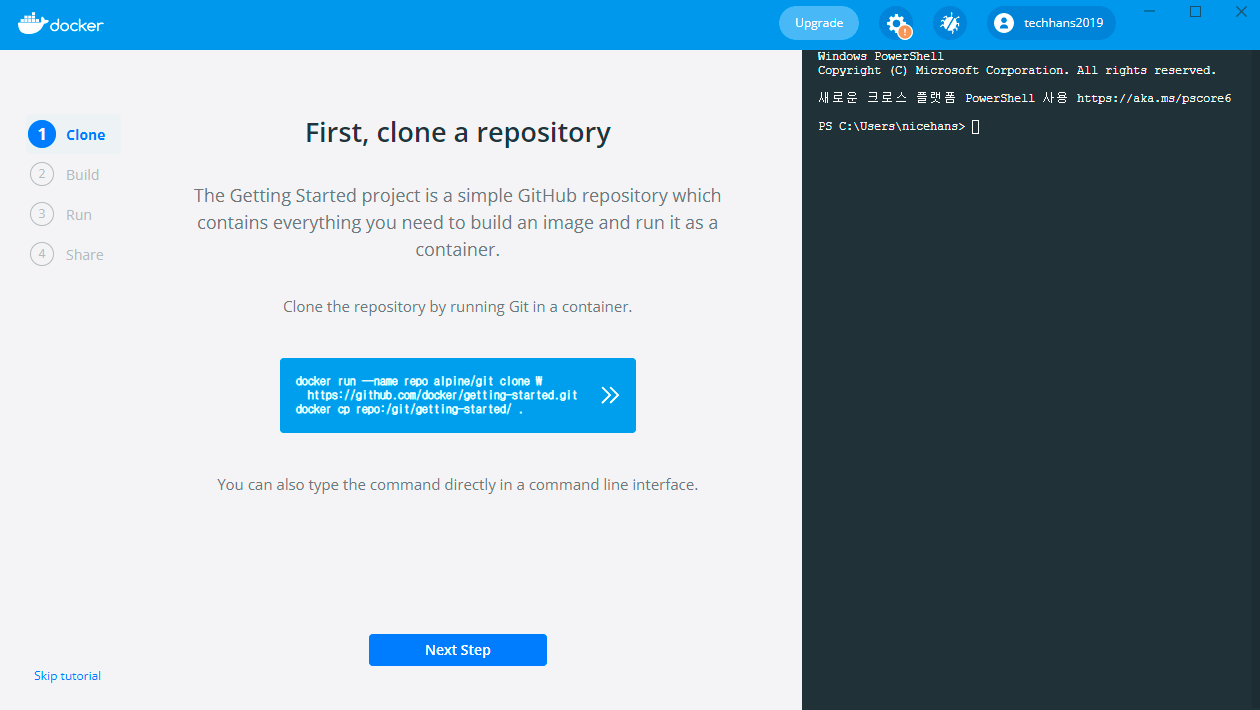The image size is (1260, 710).
Task: Click the 'Windows PowerShell' terminal title line
Action: coord(881,57)
